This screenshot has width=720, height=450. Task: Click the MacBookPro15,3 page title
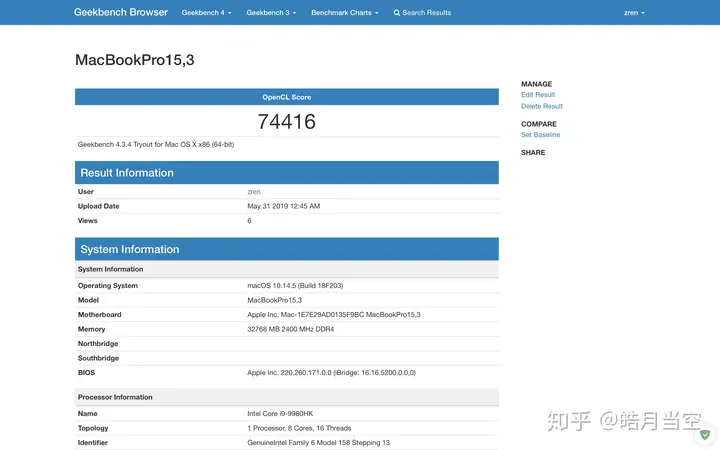click(x=135, y=60)
